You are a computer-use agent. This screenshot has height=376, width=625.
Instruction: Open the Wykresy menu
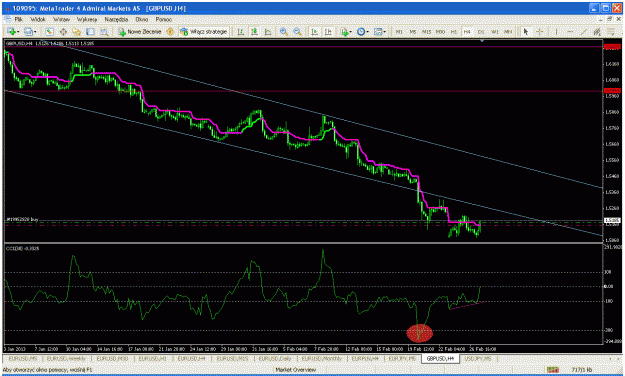pyautogui.click(x=87, y=19)
